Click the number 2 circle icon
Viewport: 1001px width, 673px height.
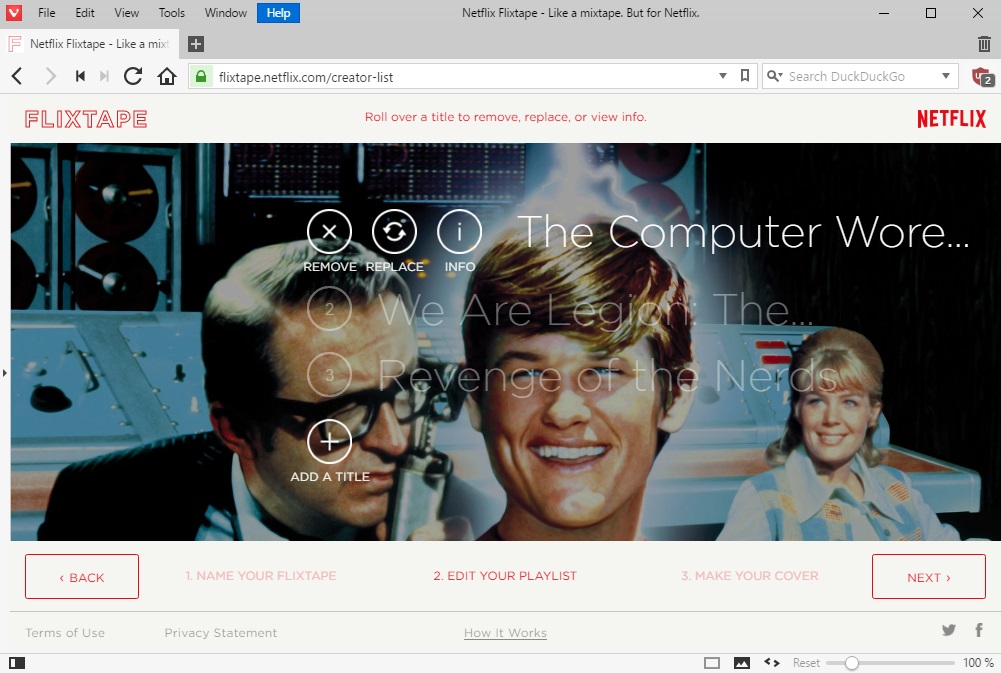(x=329, y=309)
